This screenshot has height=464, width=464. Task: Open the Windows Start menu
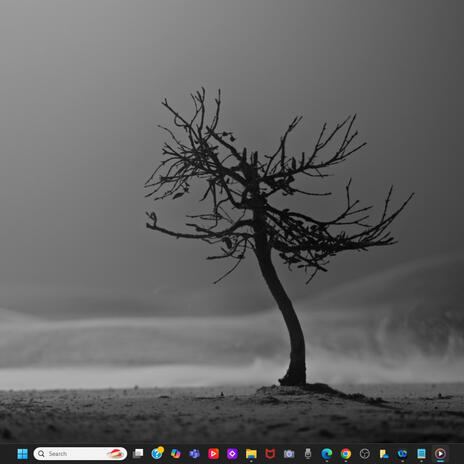[x=22, y=454]
